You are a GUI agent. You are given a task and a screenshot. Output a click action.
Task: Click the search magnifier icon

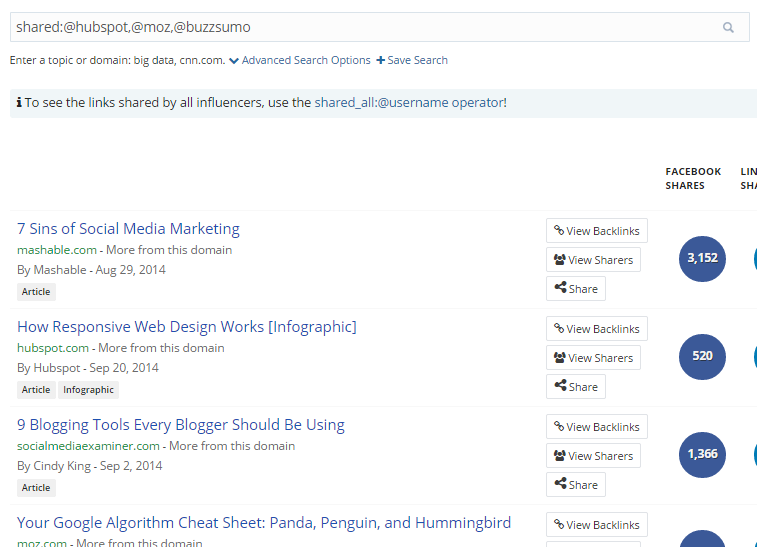[728, 28]
